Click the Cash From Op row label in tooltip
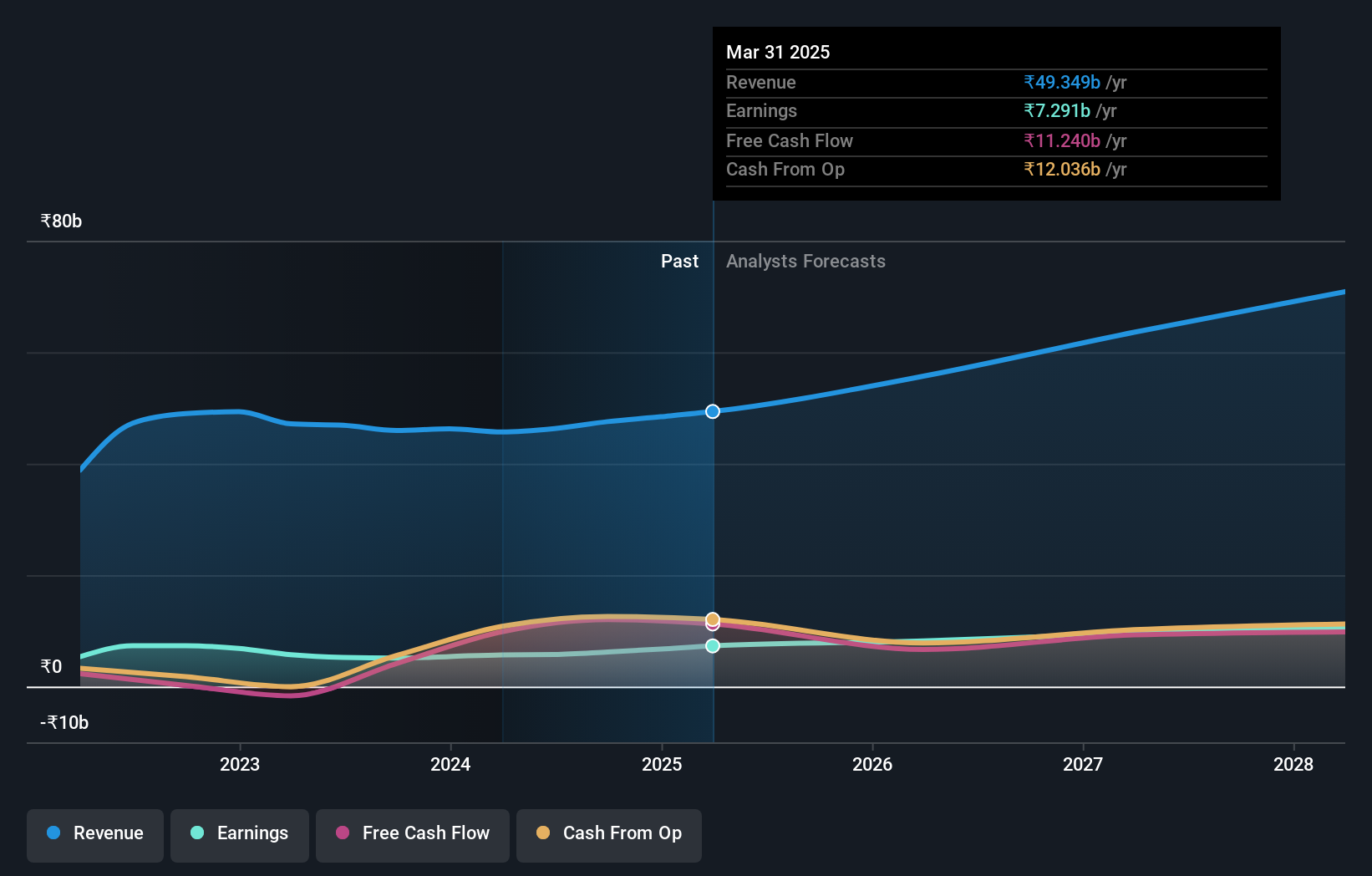 [x=785, y=170]
